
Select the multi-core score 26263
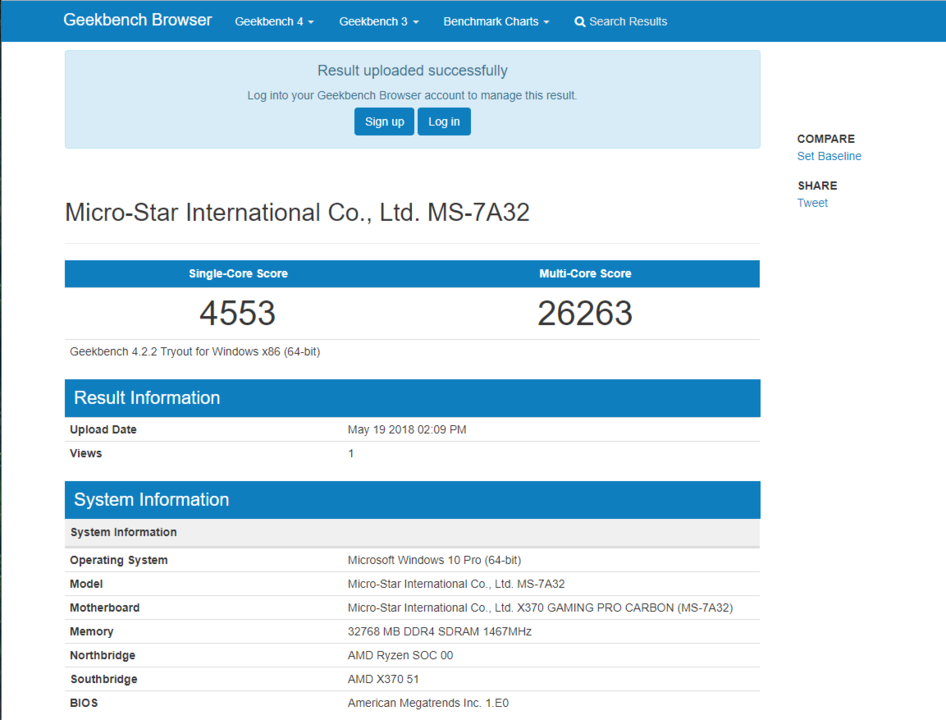point(585,313)
